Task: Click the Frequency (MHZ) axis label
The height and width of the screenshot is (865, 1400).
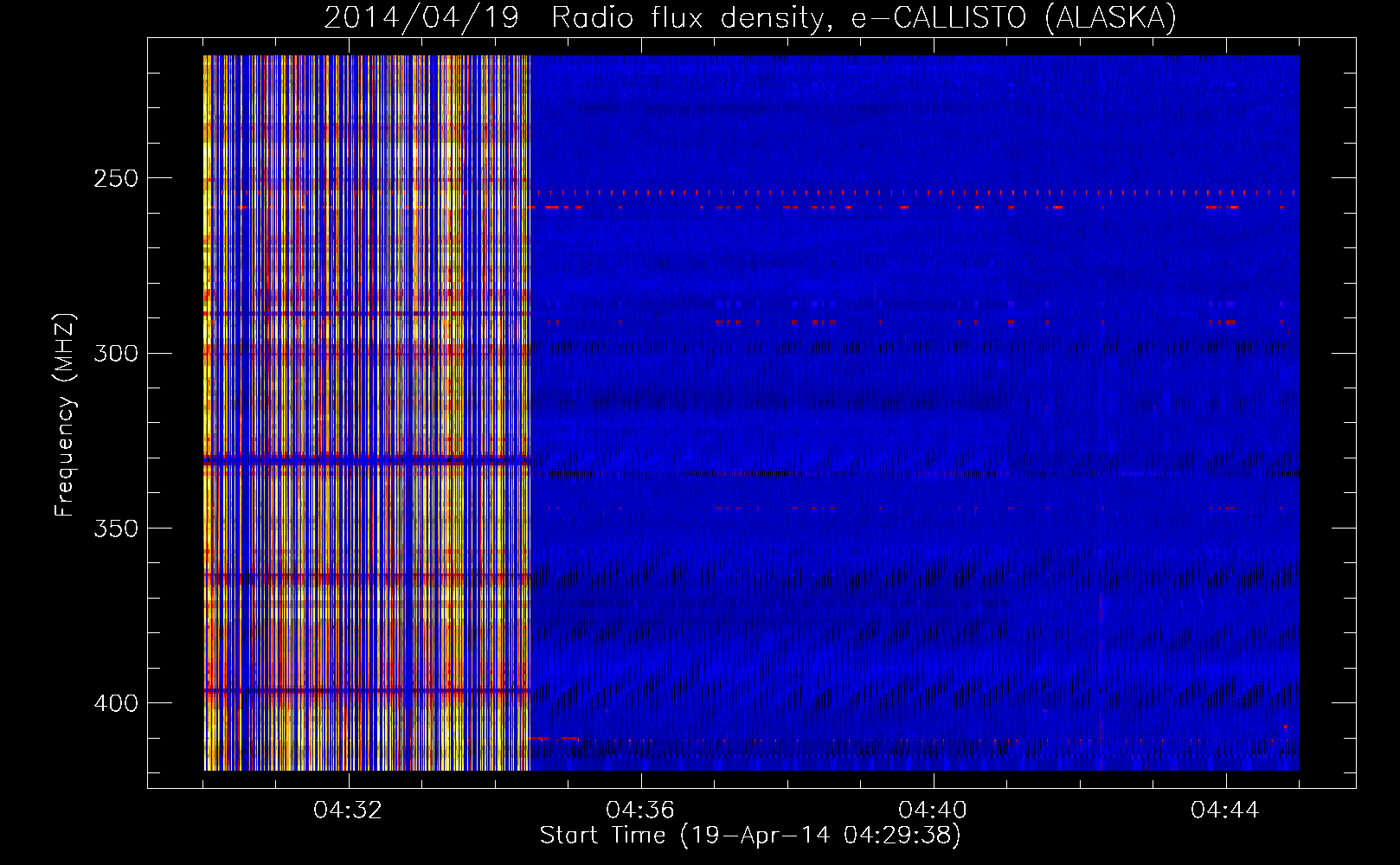Action: (x=65, y=414)
